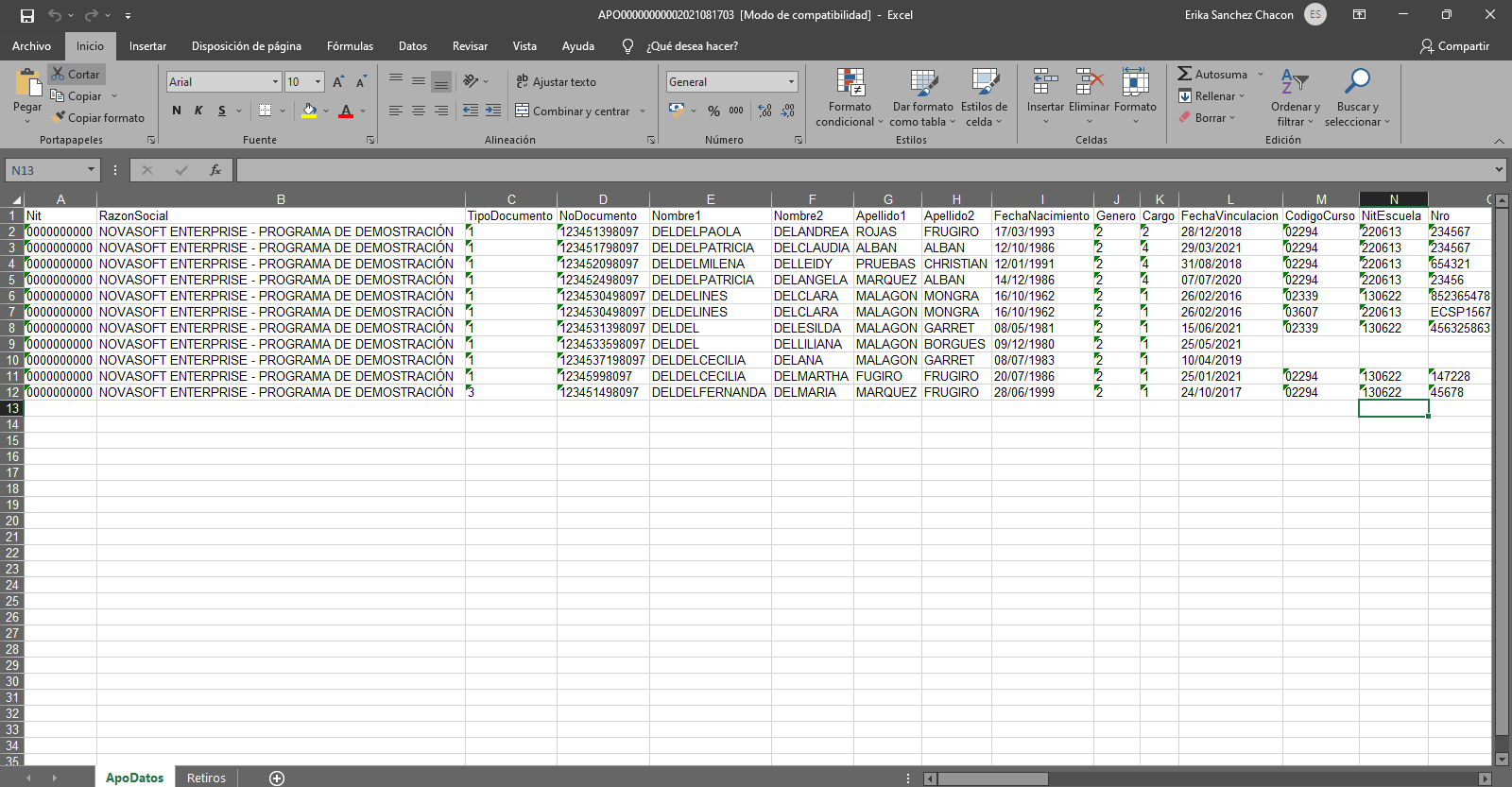Click Combinar y centrar button

(573, 111)
